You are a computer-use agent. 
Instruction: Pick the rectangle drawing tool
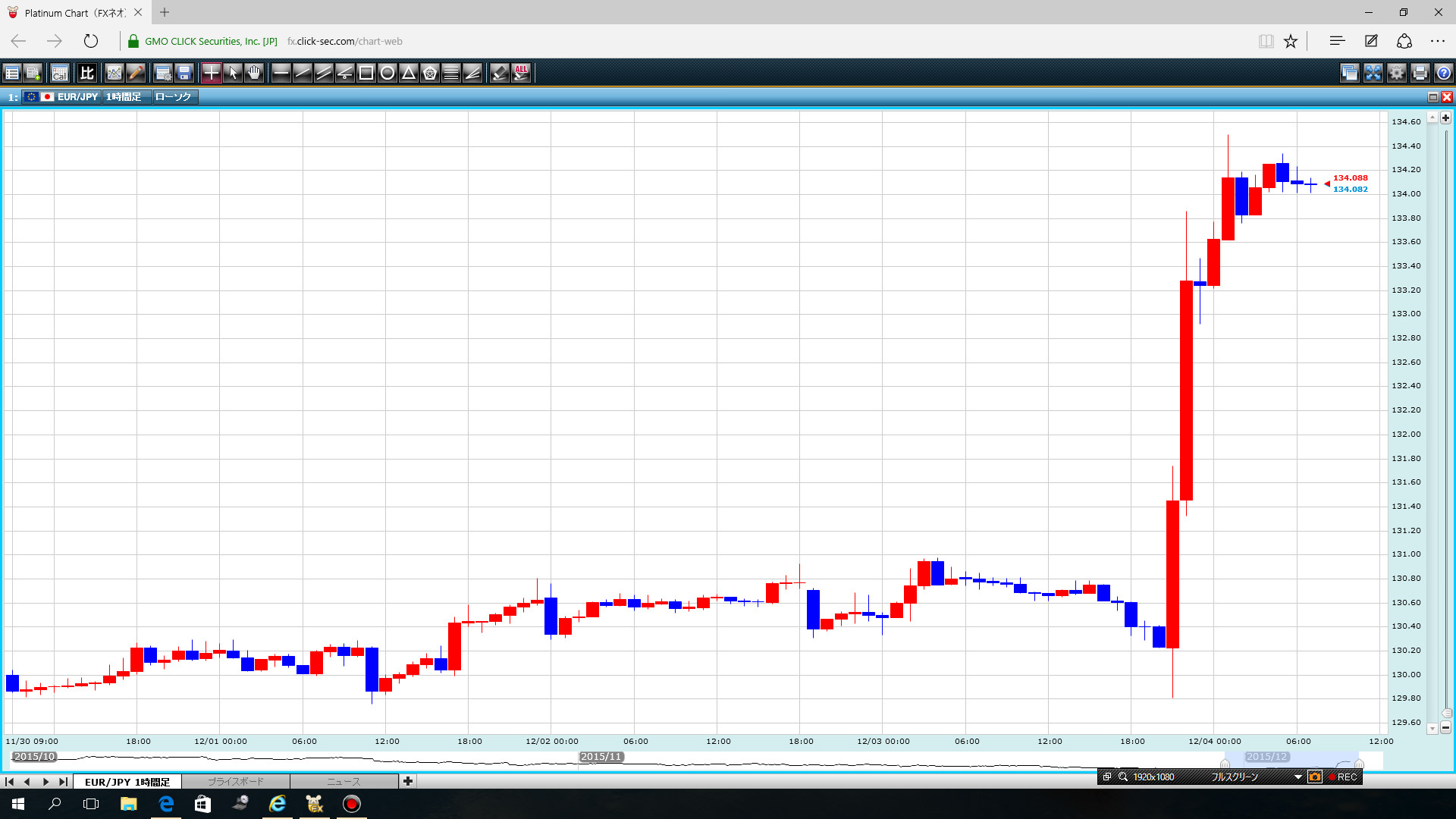click(366, 73)
